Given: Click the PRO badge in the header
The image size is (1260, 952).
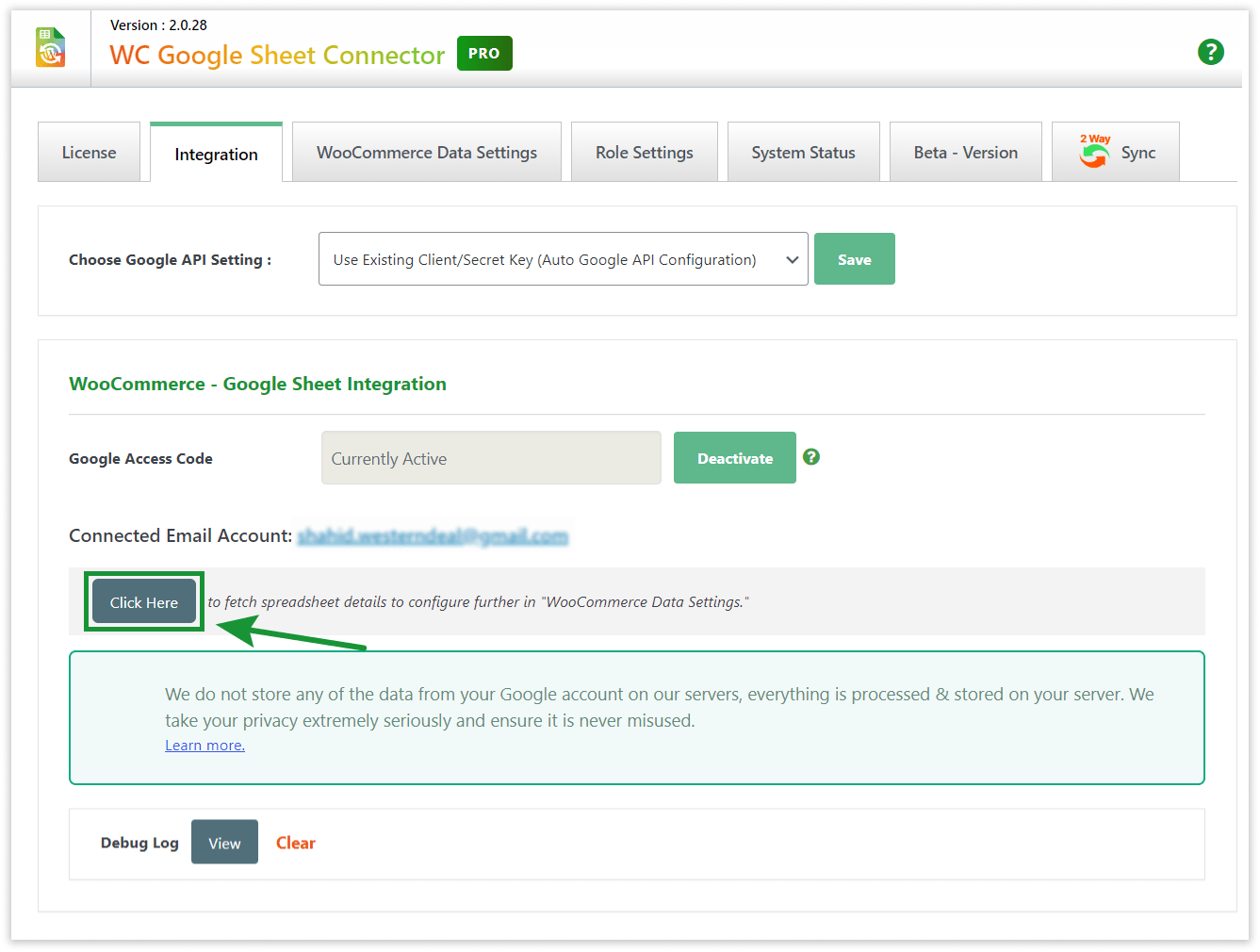Looking at the screenshot, I should [484, 54].
